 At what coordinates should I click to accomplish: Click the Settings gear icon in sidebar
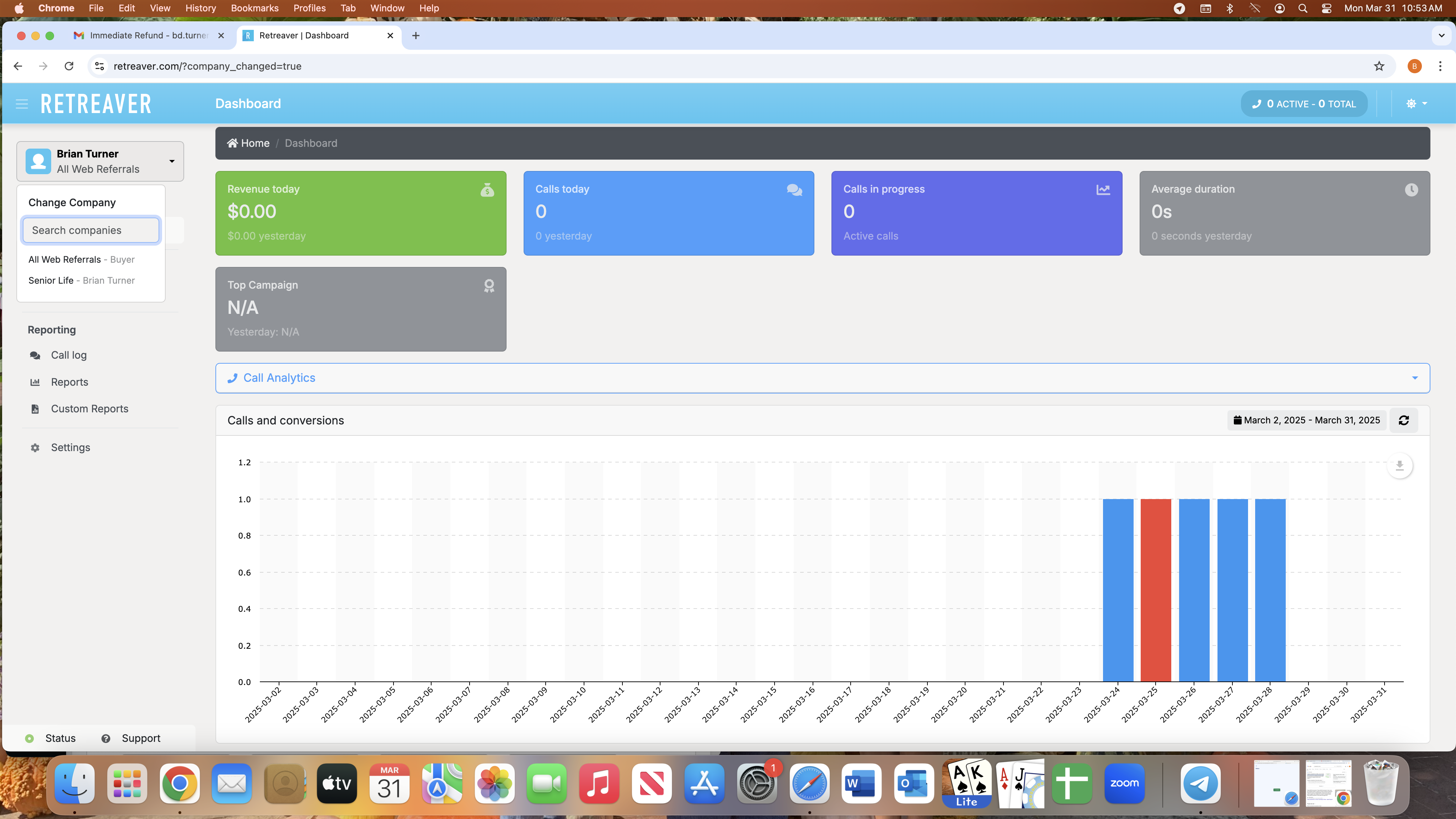35,447
